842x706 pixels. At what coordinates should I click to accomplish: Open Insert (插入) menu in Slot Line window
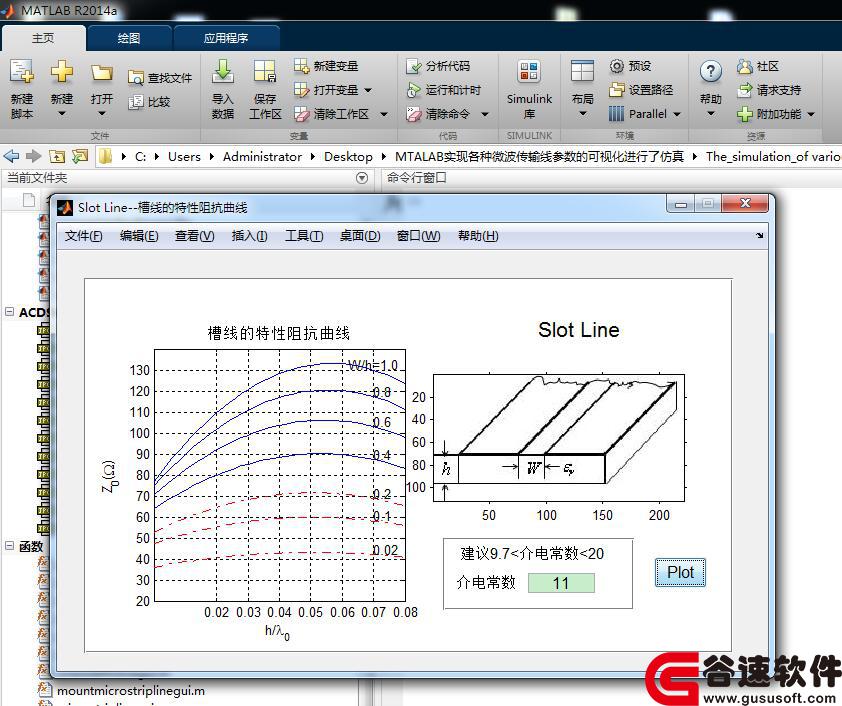click(x=249, y=236)
